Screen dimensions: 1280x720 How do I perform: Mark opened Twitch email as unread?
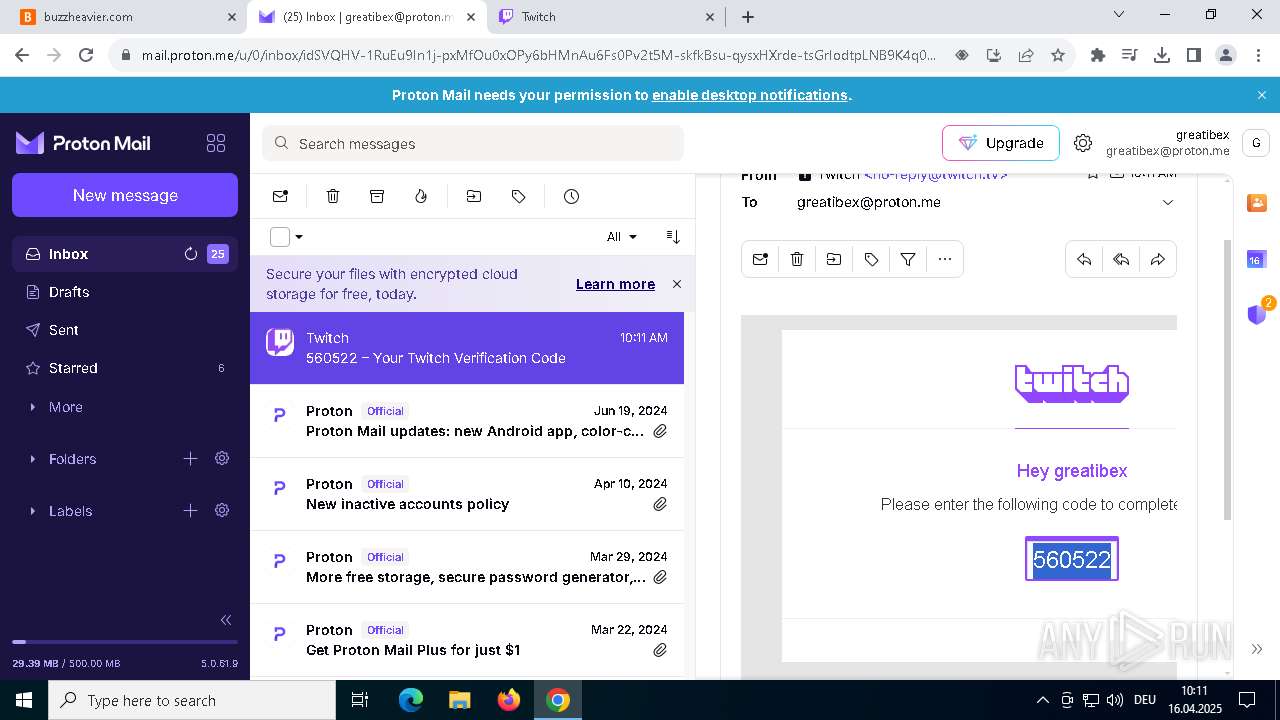[x=760, y=259]
